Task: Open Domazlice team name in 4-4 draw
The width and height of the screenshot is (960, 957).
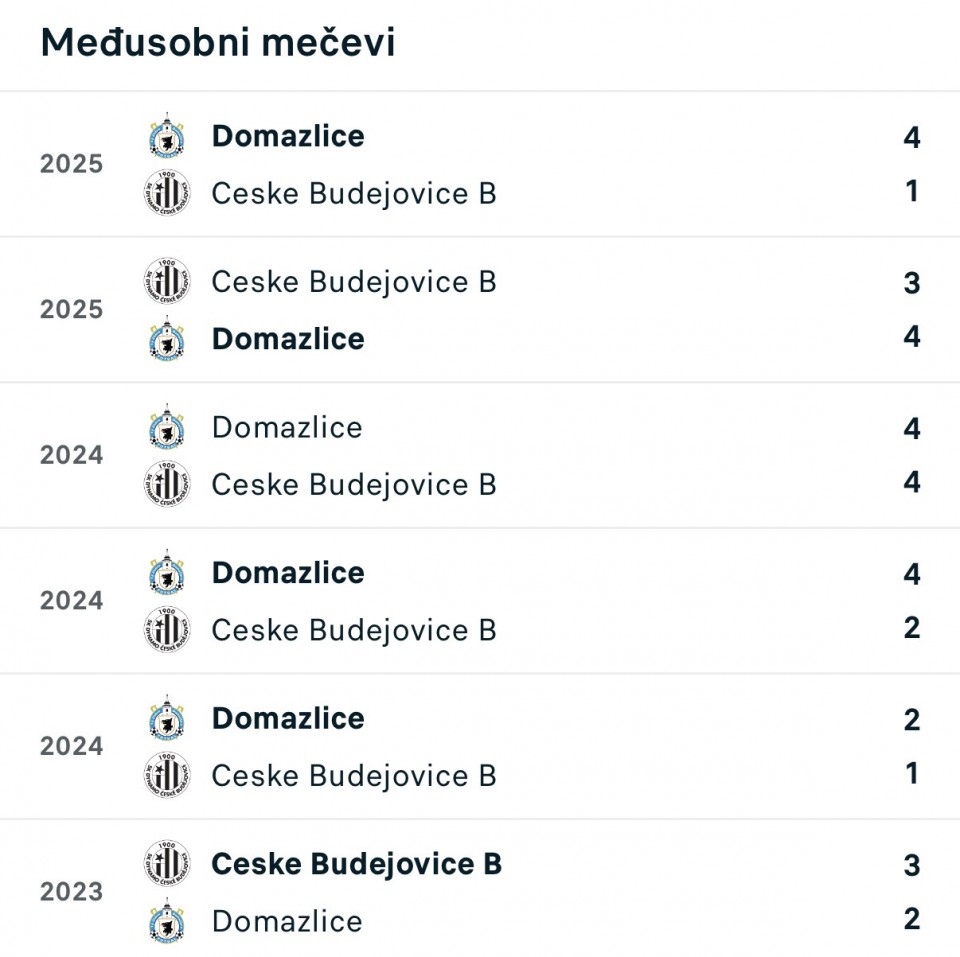Action: 287,427
